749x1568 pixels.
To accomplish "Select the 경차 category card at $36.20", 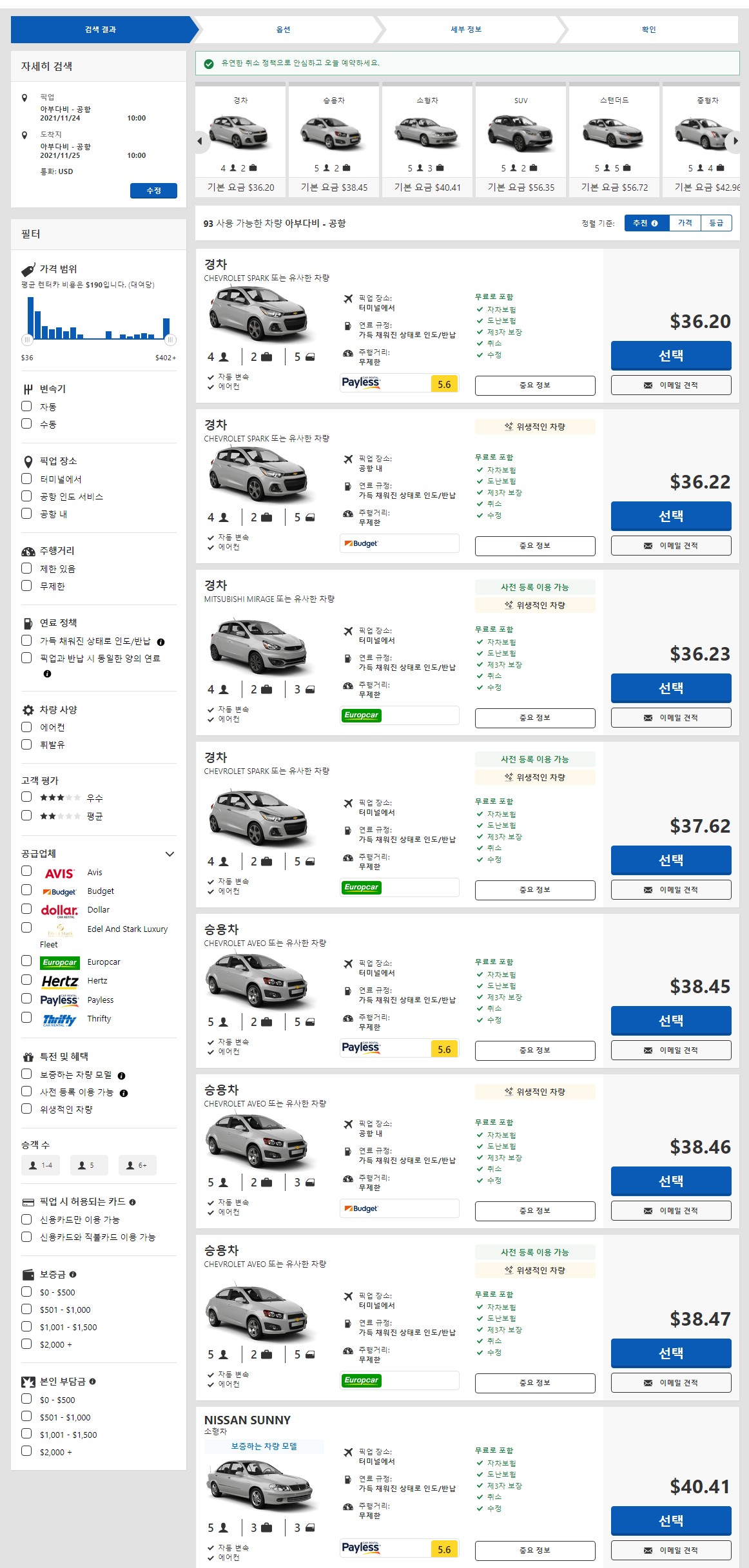I will click(240, 140).
